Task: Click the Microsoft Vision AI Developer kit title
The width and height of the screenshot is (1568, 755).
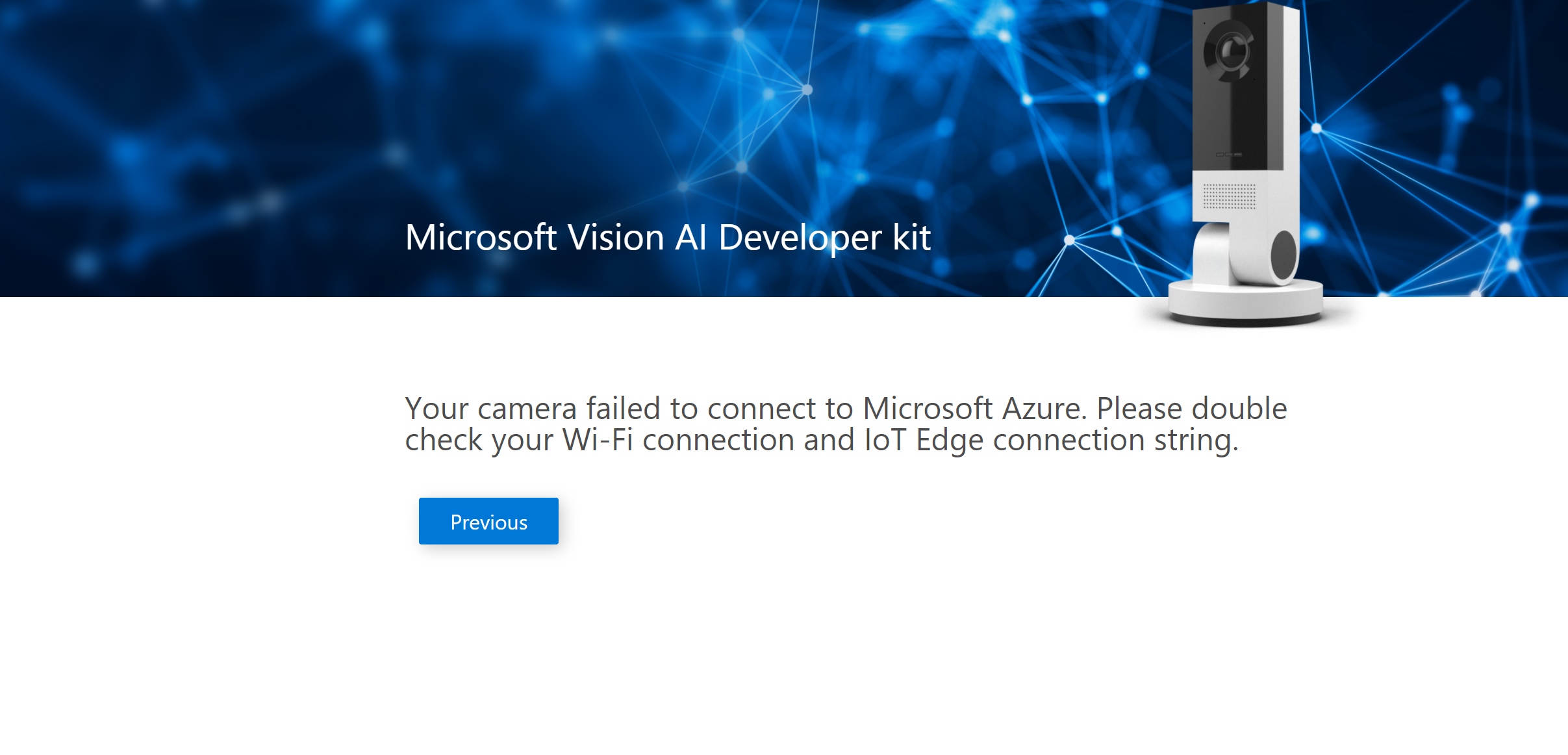Action: click(x=668, y=238)
